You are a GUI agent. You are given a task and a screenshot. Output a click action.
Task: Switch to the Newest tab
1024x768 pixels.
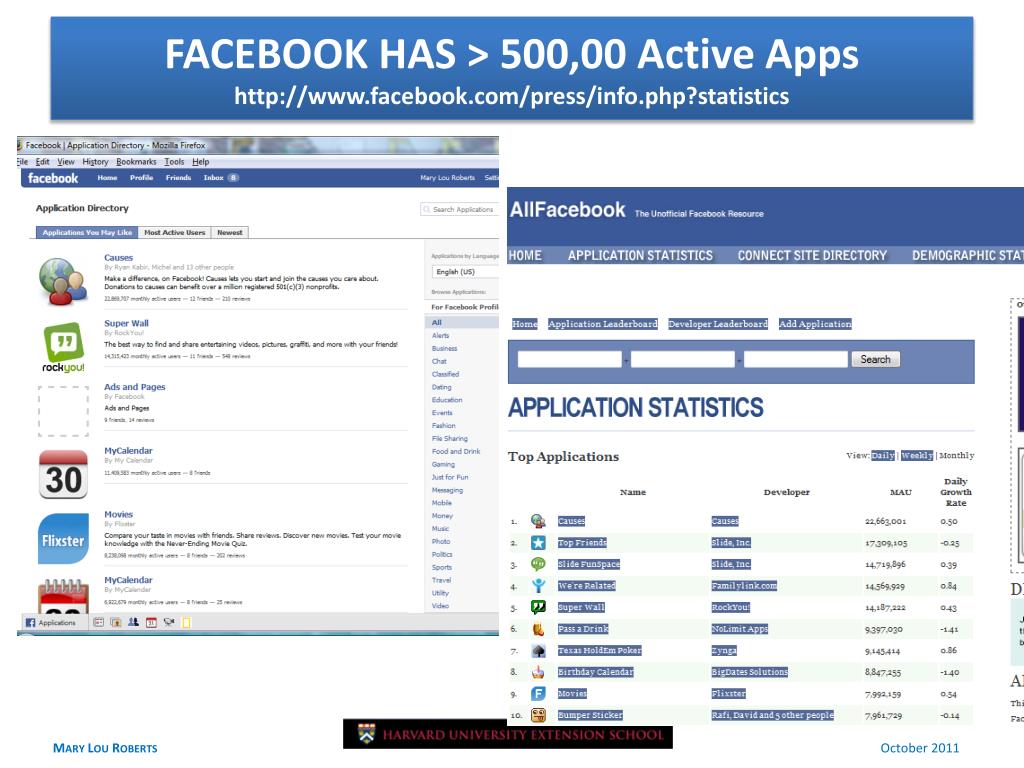[x=229, y=232]
